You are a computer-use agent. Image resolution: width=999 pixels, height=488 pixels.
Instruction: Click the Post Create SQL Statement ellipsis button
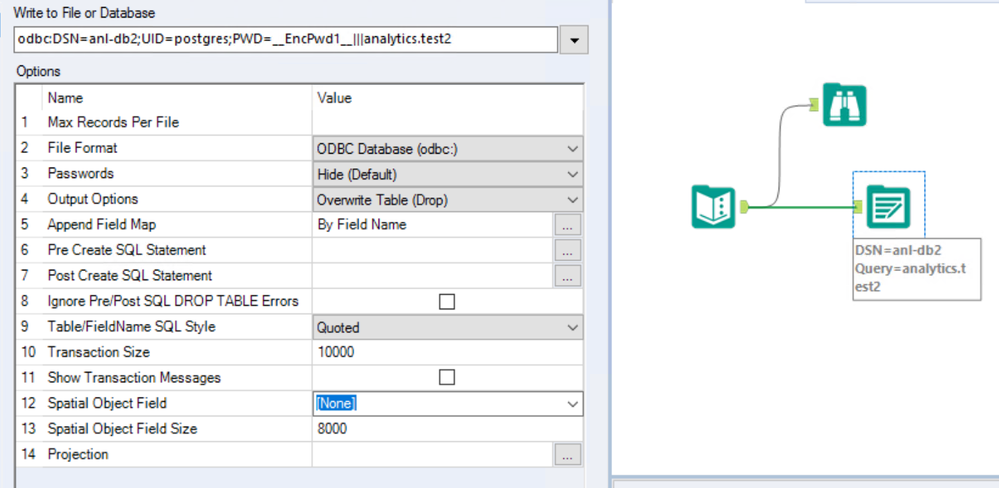[568, 276]
